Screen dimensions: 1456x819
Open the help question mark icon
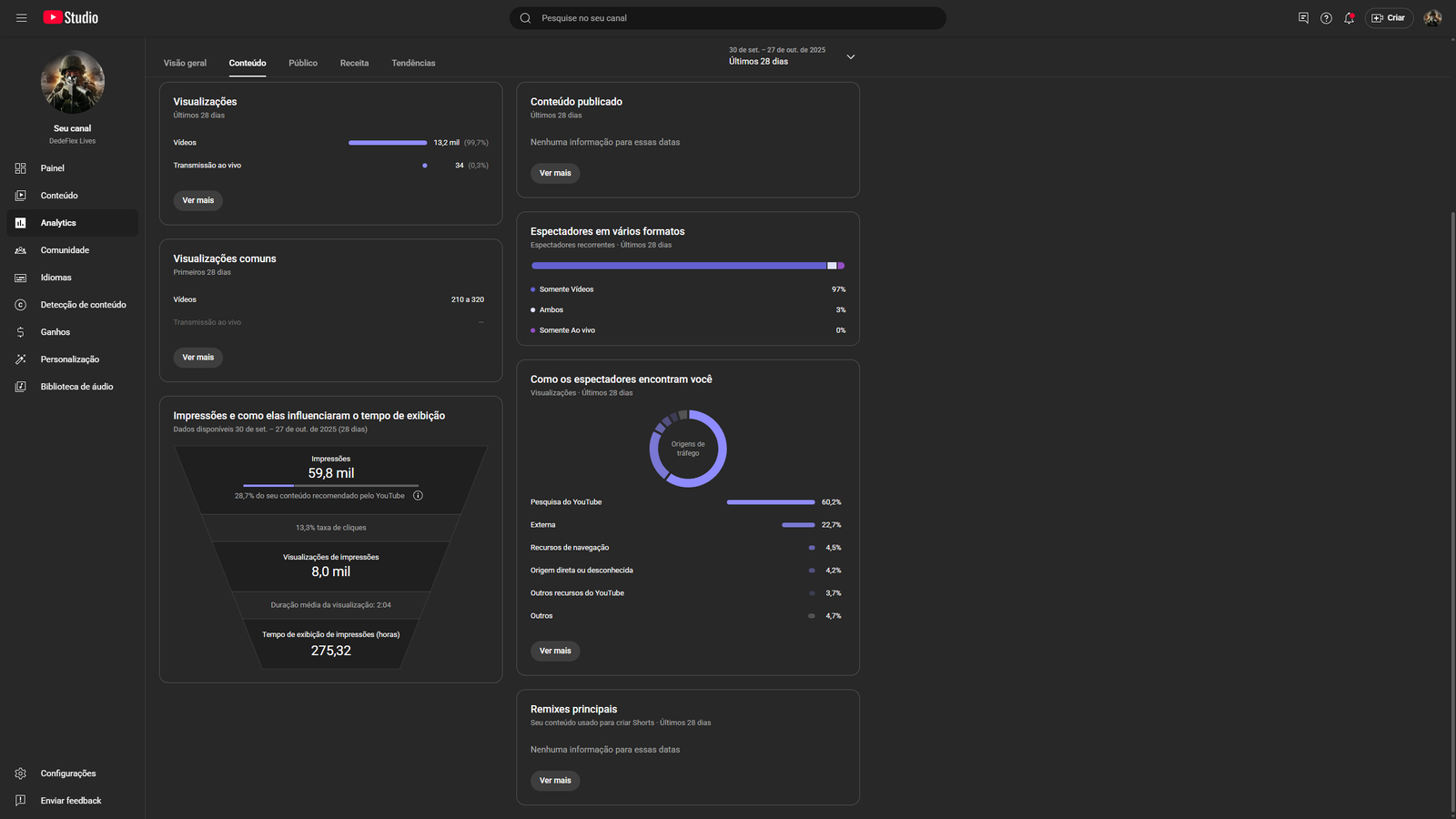pyautogui.click(x=1326, y=18)
